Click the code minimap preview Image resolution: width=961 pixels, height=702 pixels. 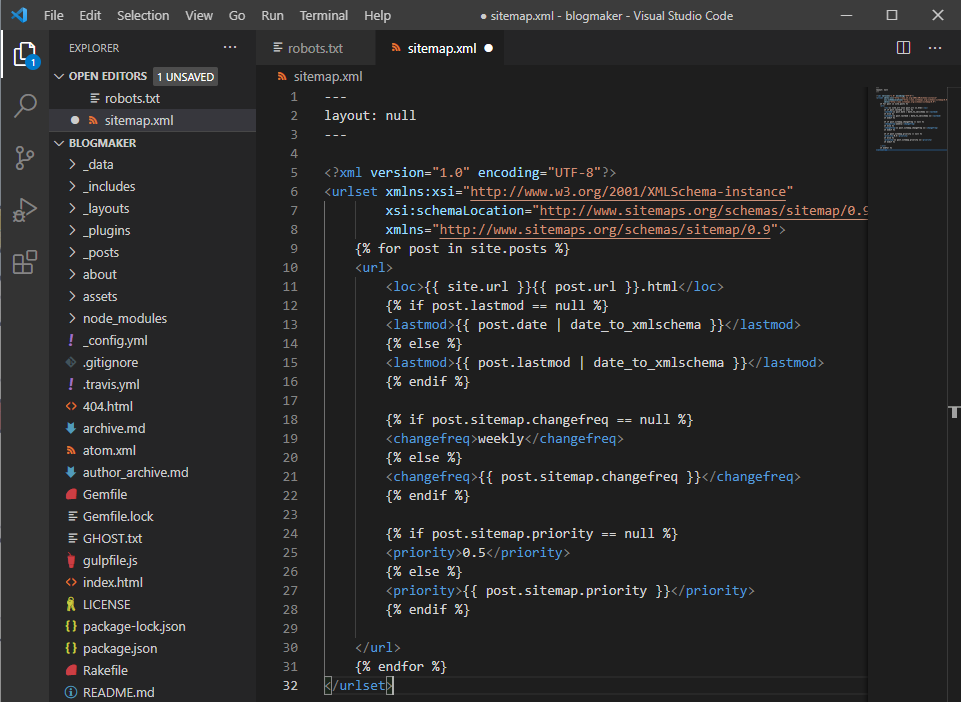click(910, 120)
